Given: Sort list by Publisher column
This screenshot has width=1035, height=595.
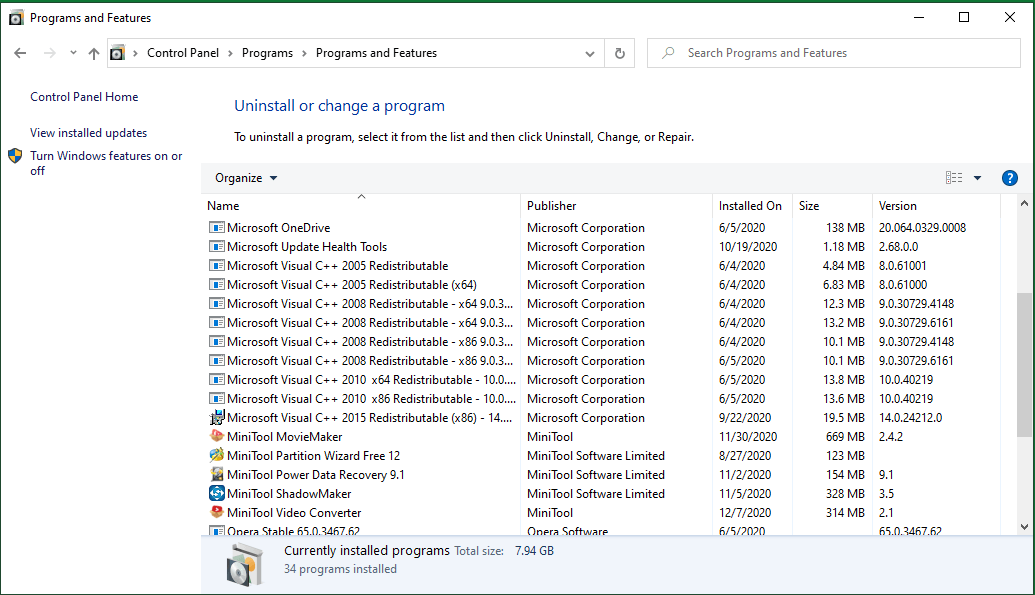Looking at the screenshot, I should [x=617, y=205].
